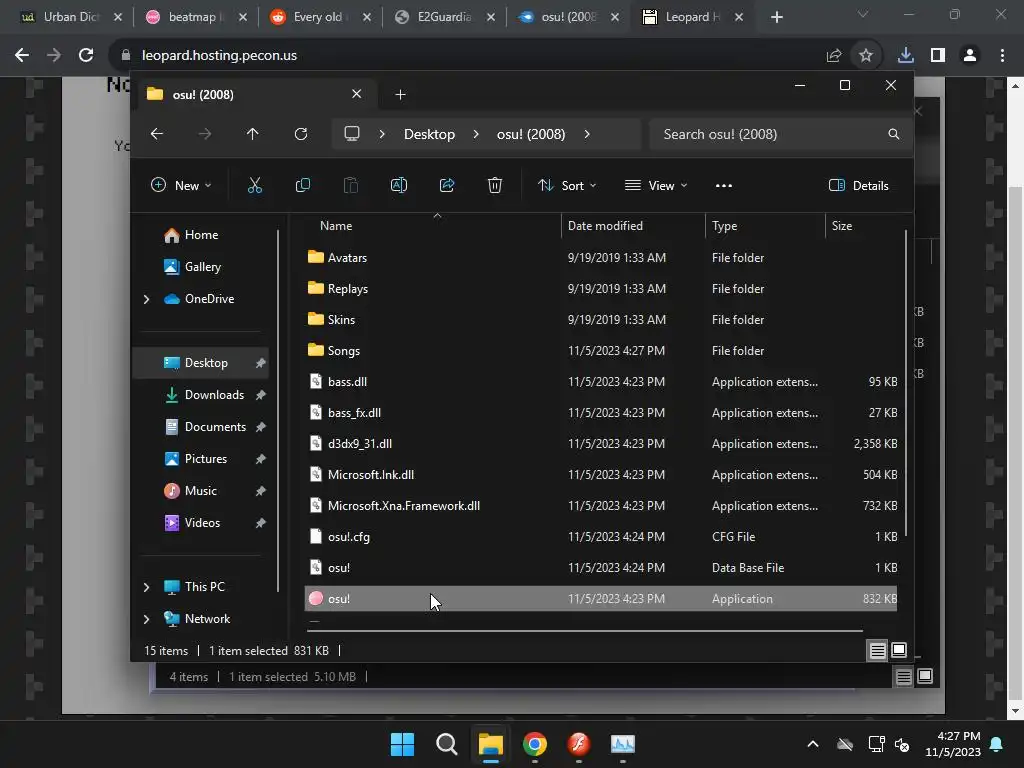1024x768 pixels.
Task: Show hidden system tray icons
Action: (x=813, y=744)
